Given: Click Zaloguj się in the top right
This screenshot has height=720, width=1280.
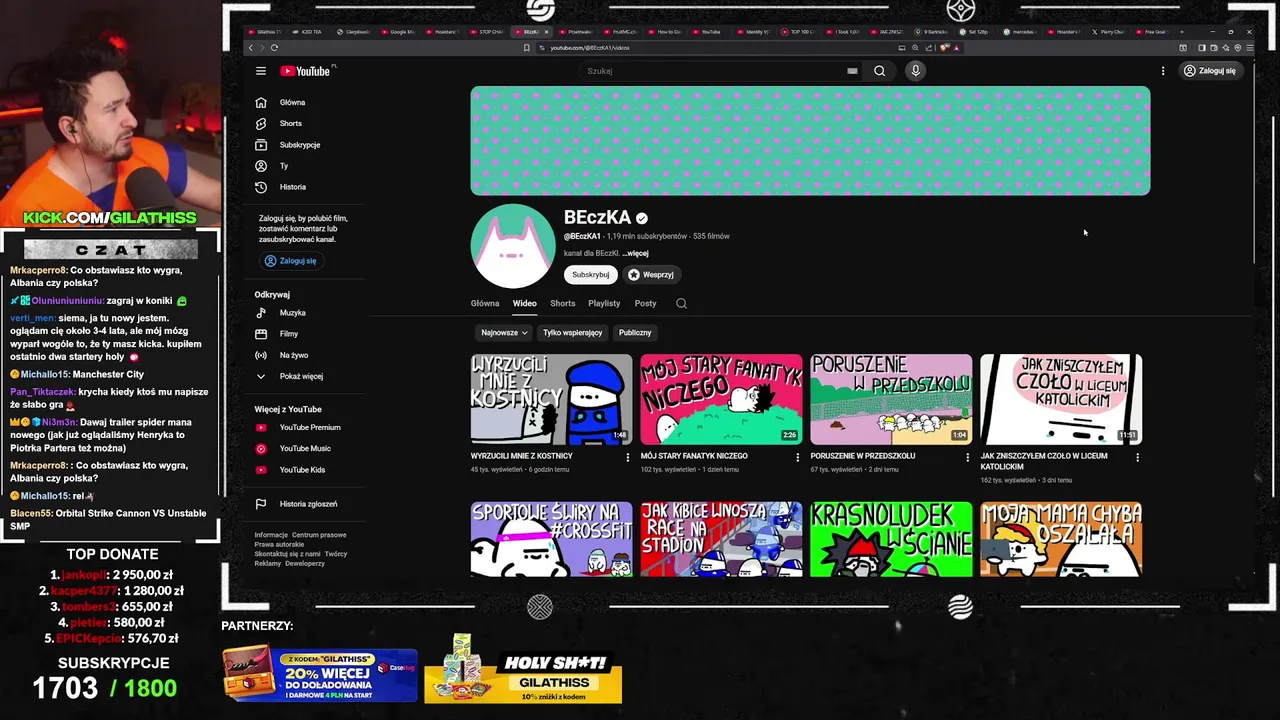Looking at the screenshot, I should pyautogui.click(x=1210, y=71).
